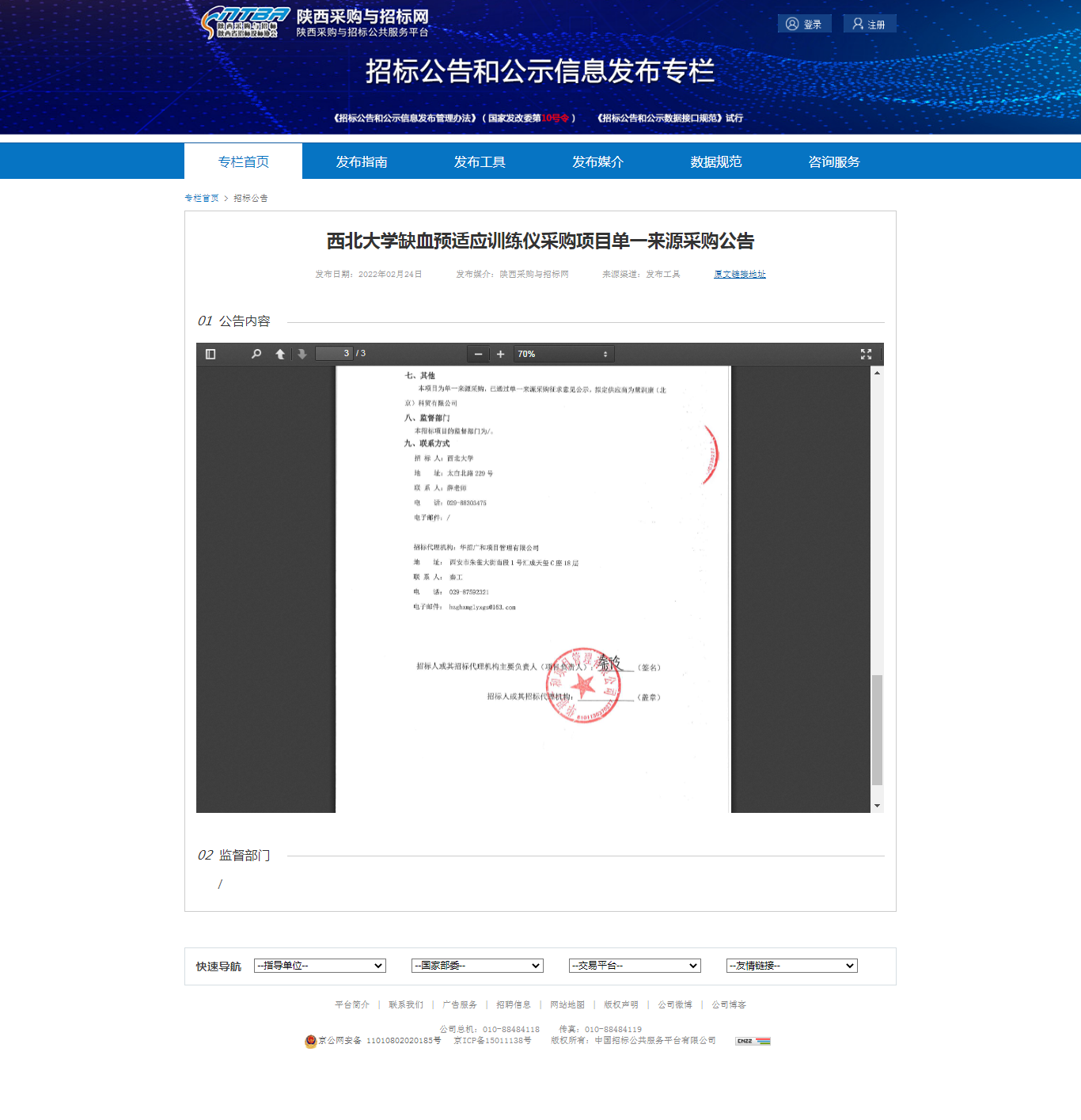Screen dimensions: 1081x1120
Task: Click the PDF viewer vertical scrollbar thumb
Action: [877, 729]
